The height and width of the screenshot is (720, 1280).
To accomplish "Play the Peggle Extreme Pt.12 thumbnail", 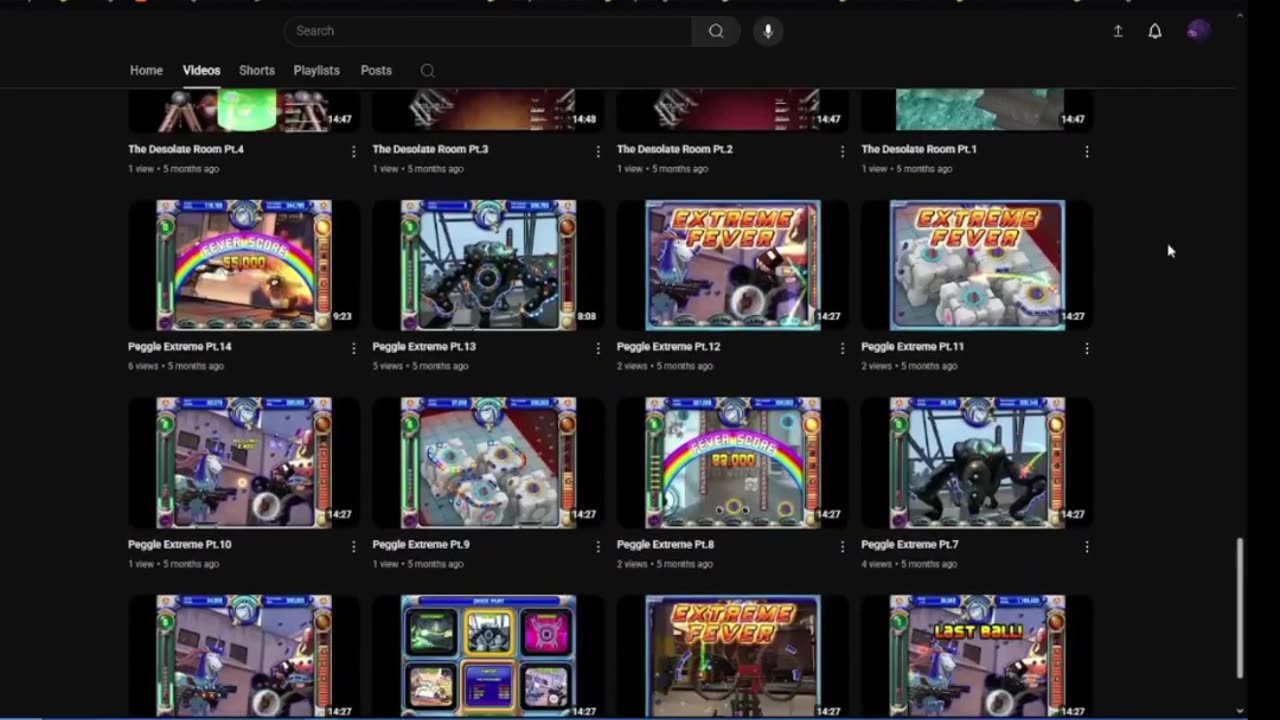I will click(x=733, y=265).
